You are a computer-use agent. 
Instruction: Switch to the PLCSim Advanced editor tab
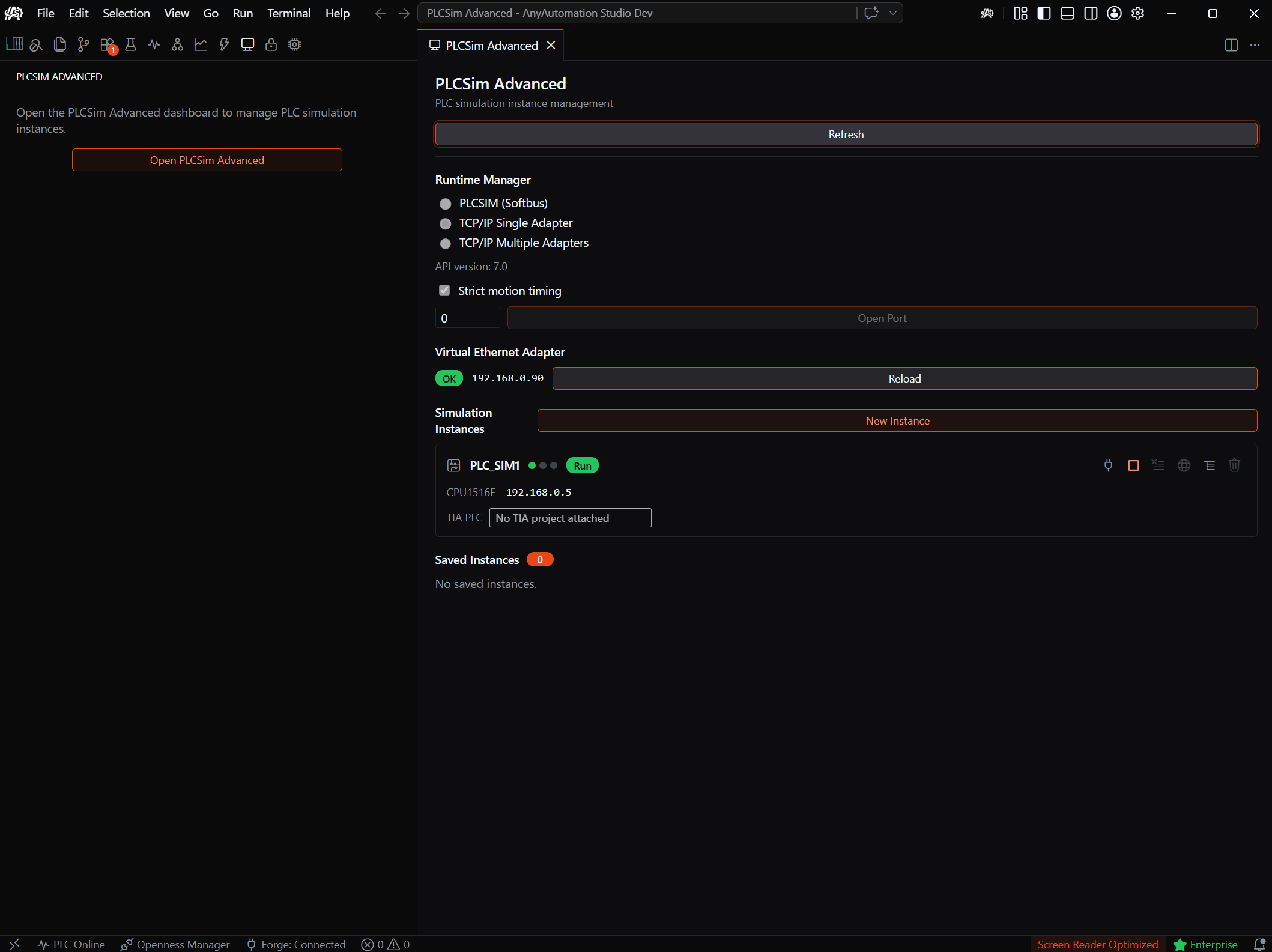(x=490, y=45)
